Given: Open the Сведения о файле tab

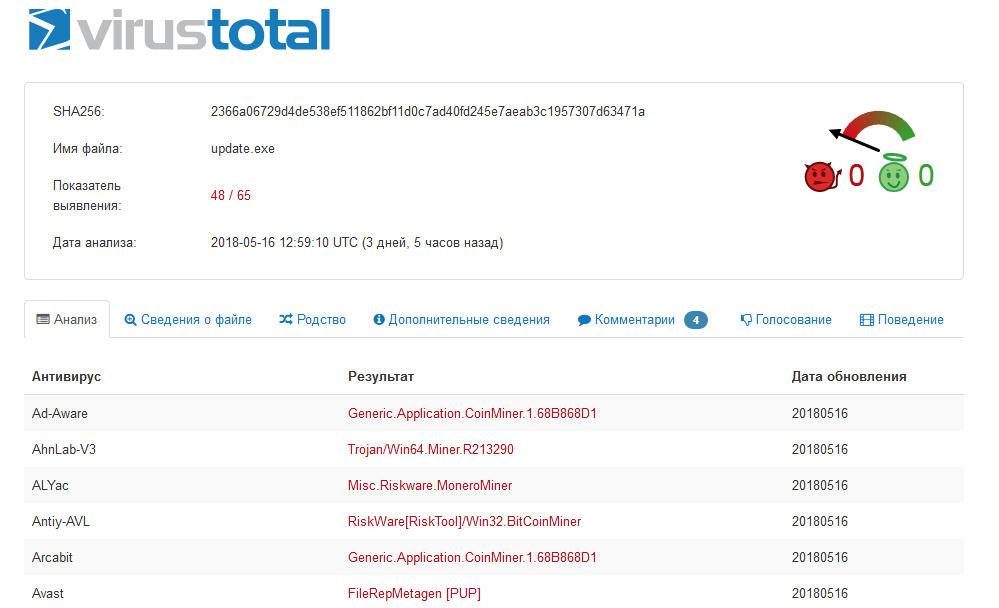Looking at the screenshot, I should pyautogui.click(x=188, y=319).
